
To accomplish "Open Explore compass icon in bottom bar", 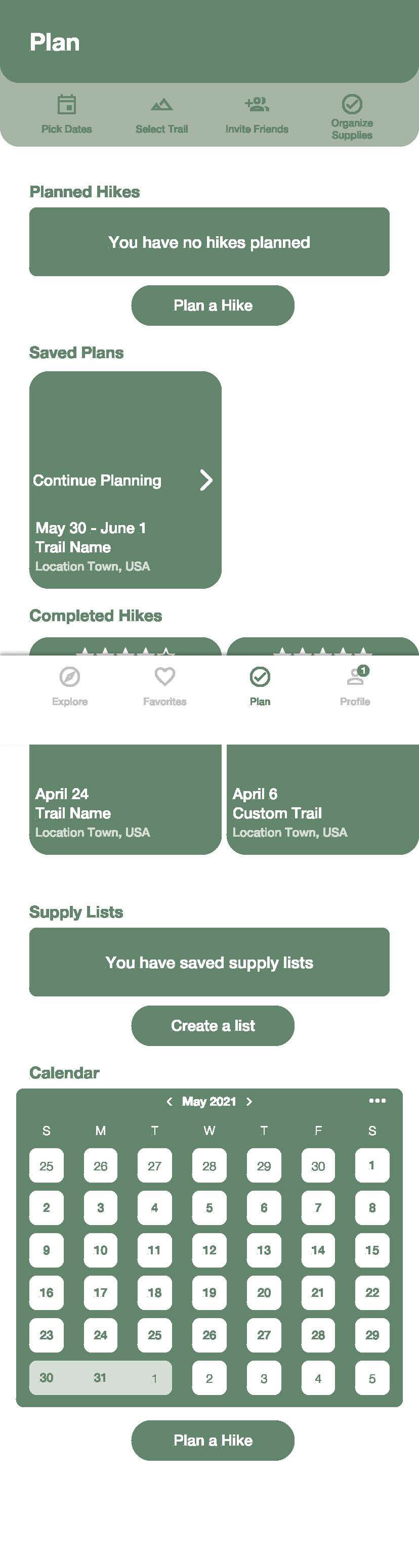I will (69, 676).
